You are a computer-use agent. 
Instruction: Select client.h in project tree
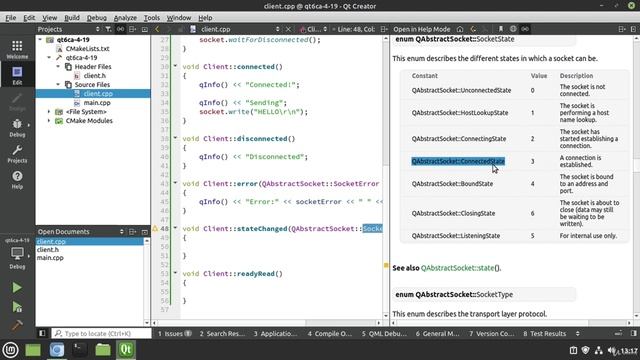[95, 76]
